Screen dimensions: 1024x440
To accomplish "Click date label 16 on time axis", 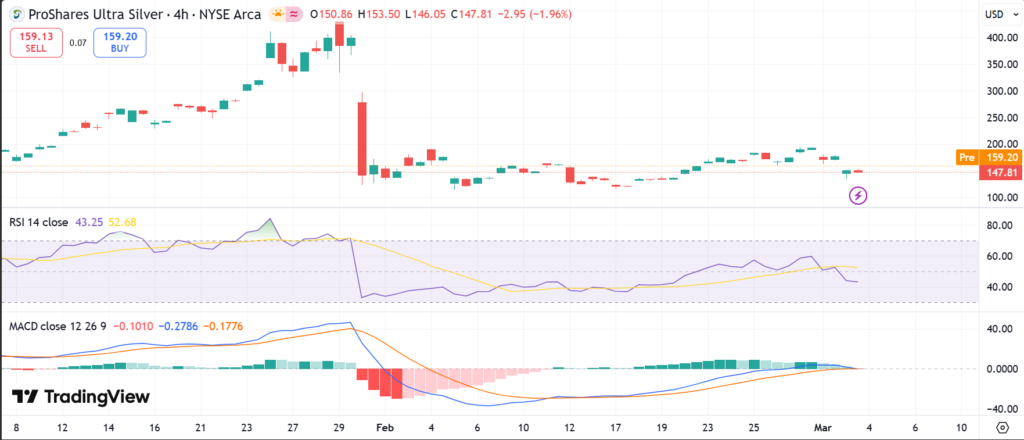I will coord(154,428).
